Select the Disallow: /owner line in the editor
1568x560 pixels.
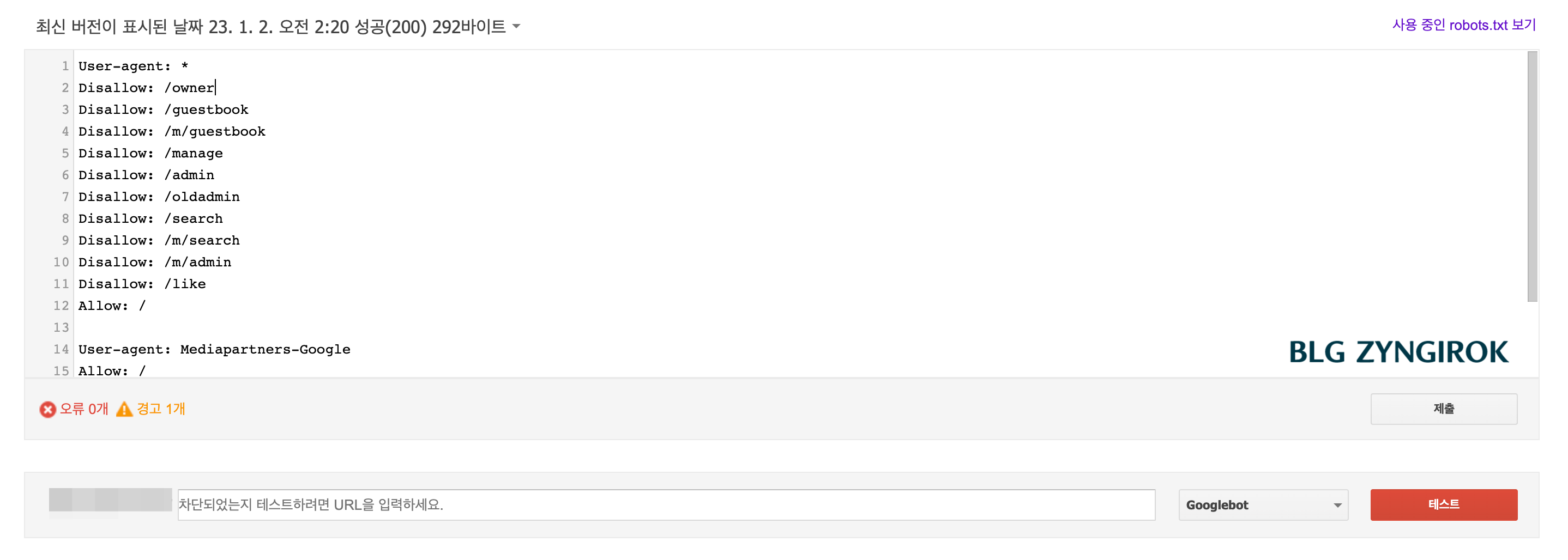146,88
